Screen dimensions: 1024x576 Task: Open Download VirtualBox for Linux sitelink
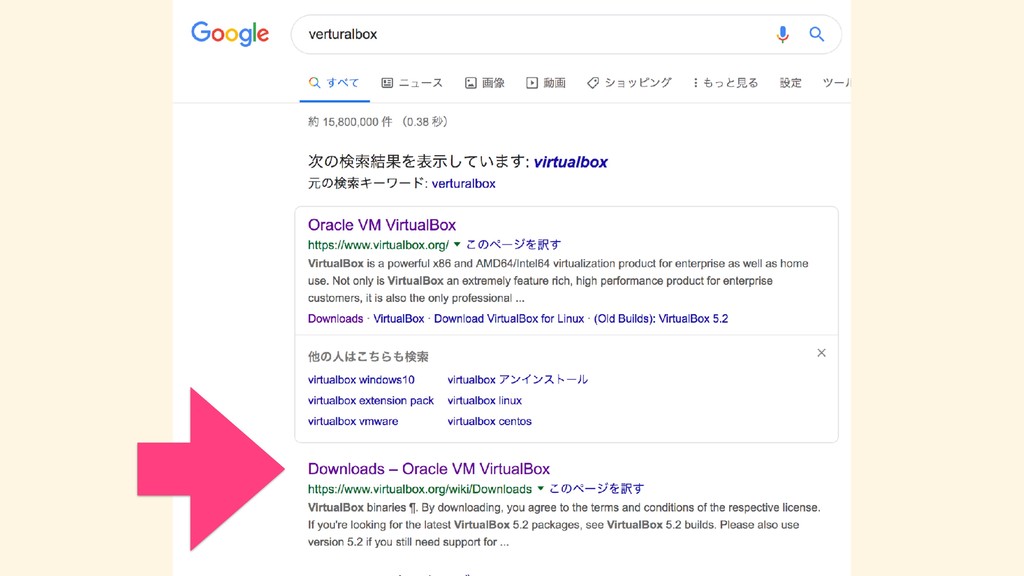[x=509, y=319]
